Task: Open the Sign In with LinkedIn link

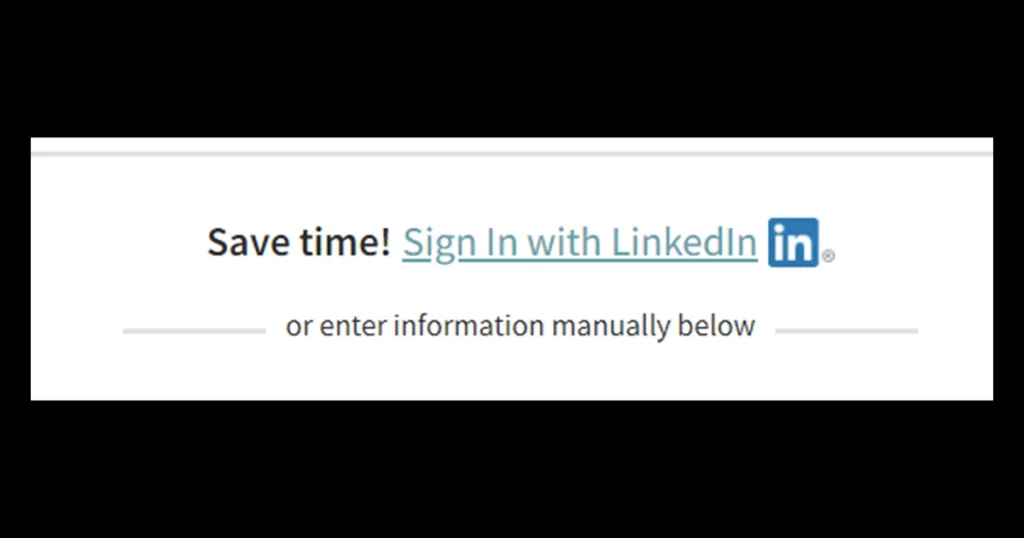Action: (x=580, y=244)
